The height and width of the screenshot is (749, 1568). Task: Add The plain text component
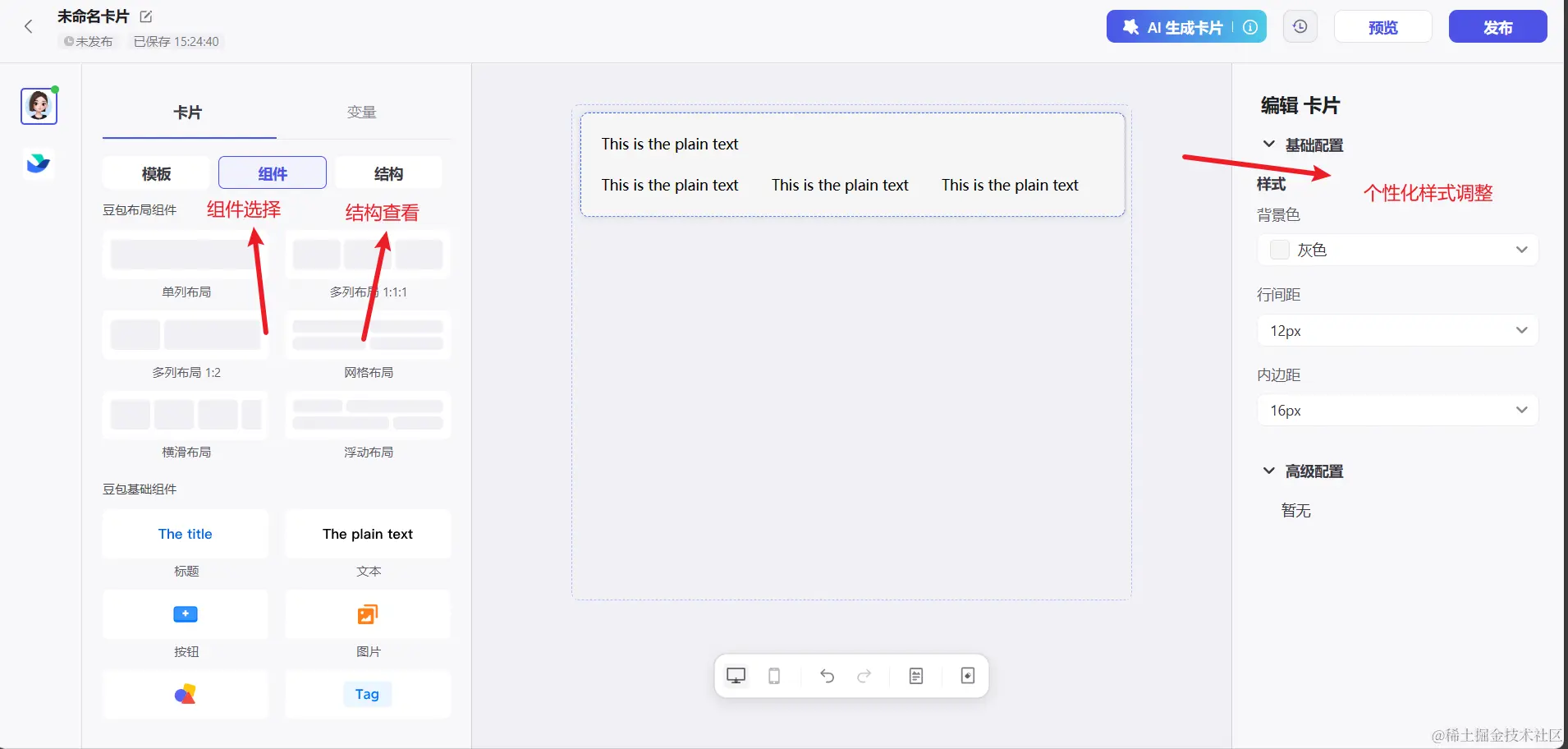pyautogui.click(x=368, y=534)
